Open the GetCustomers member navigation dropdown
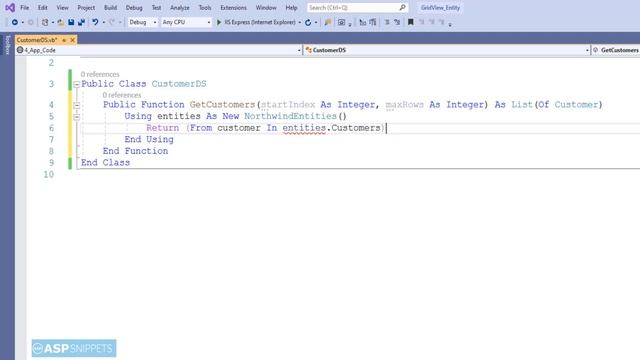640x360 pixels. tap(616, 50)
